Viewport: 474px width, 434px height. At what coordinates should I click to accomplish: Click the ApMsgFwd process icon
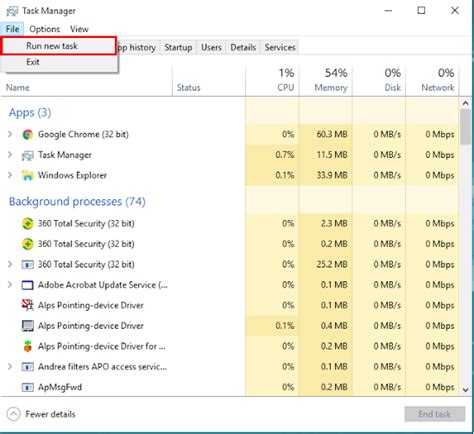[x=28, y=387]
